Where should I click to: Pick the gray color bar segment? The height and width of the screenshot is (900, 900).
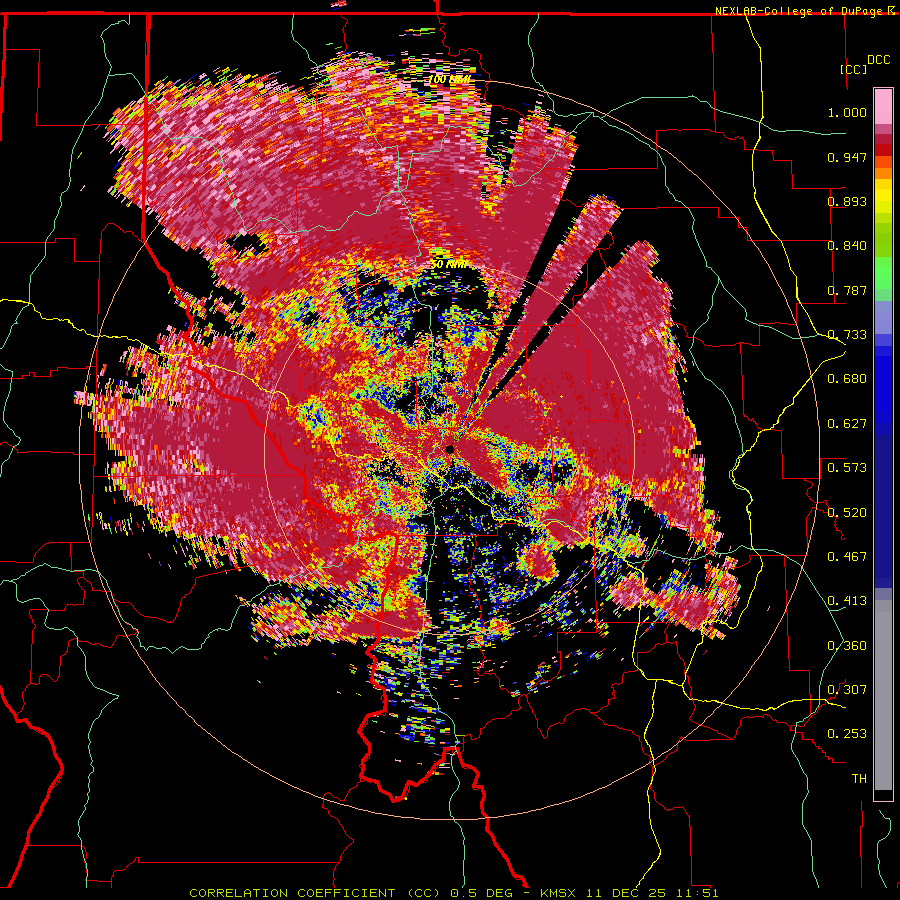(883, 695)
